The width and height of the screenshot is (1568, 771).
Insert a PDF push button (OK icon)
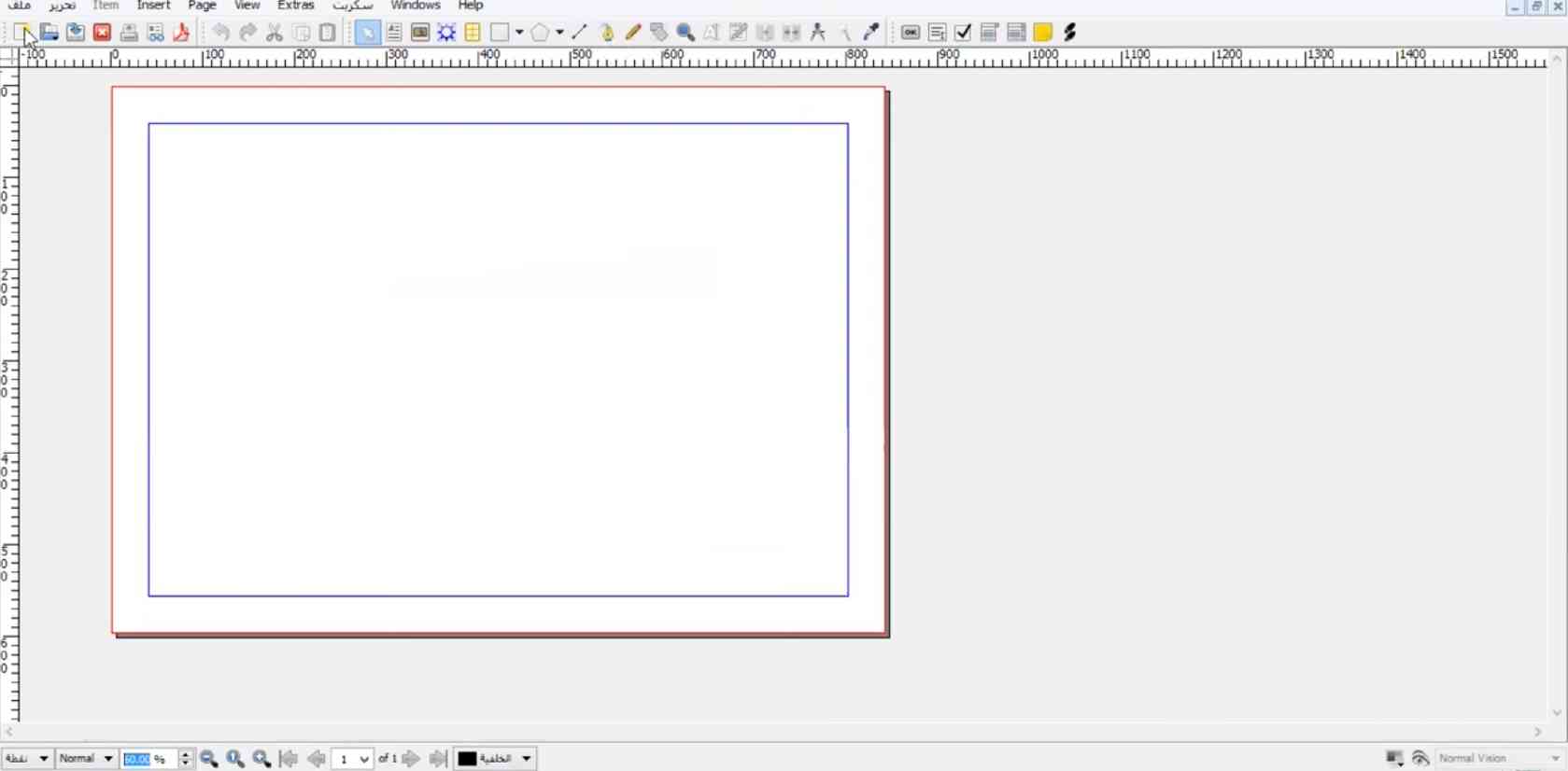tap(911, 33)
